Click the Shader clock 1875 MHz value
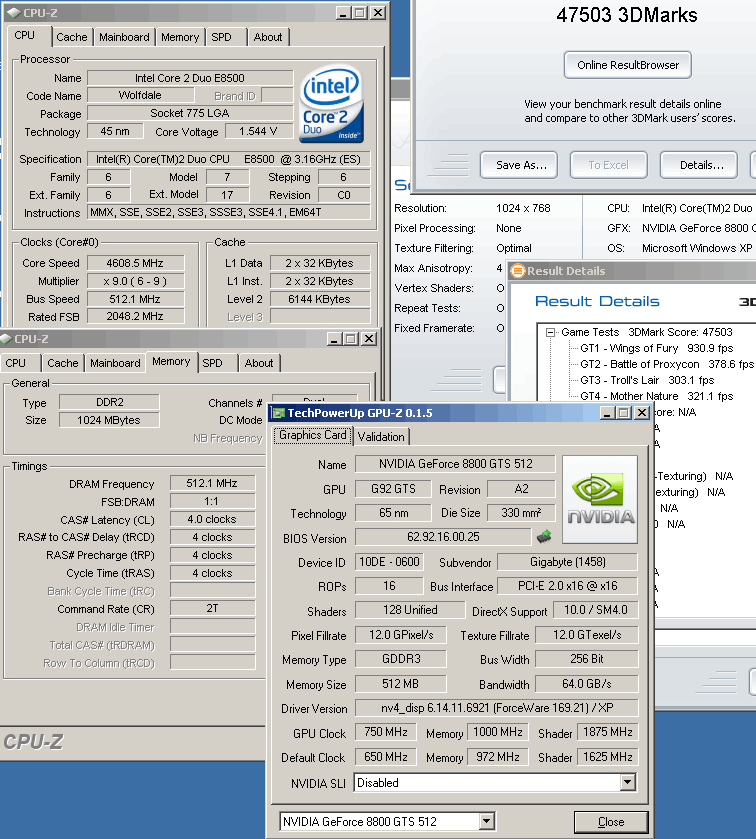 (608, 732)
